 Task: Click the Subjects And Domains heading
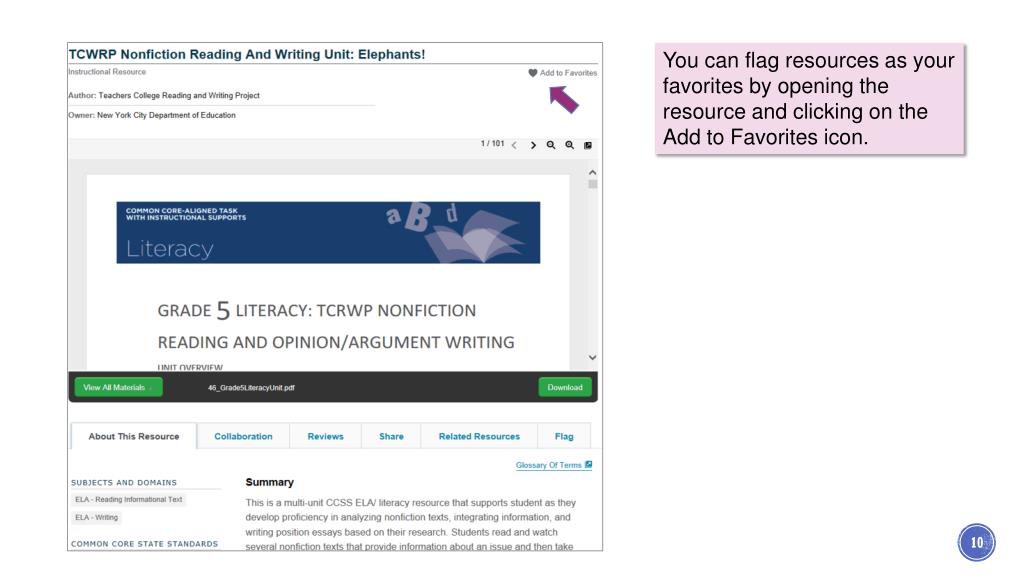(124, 483)
